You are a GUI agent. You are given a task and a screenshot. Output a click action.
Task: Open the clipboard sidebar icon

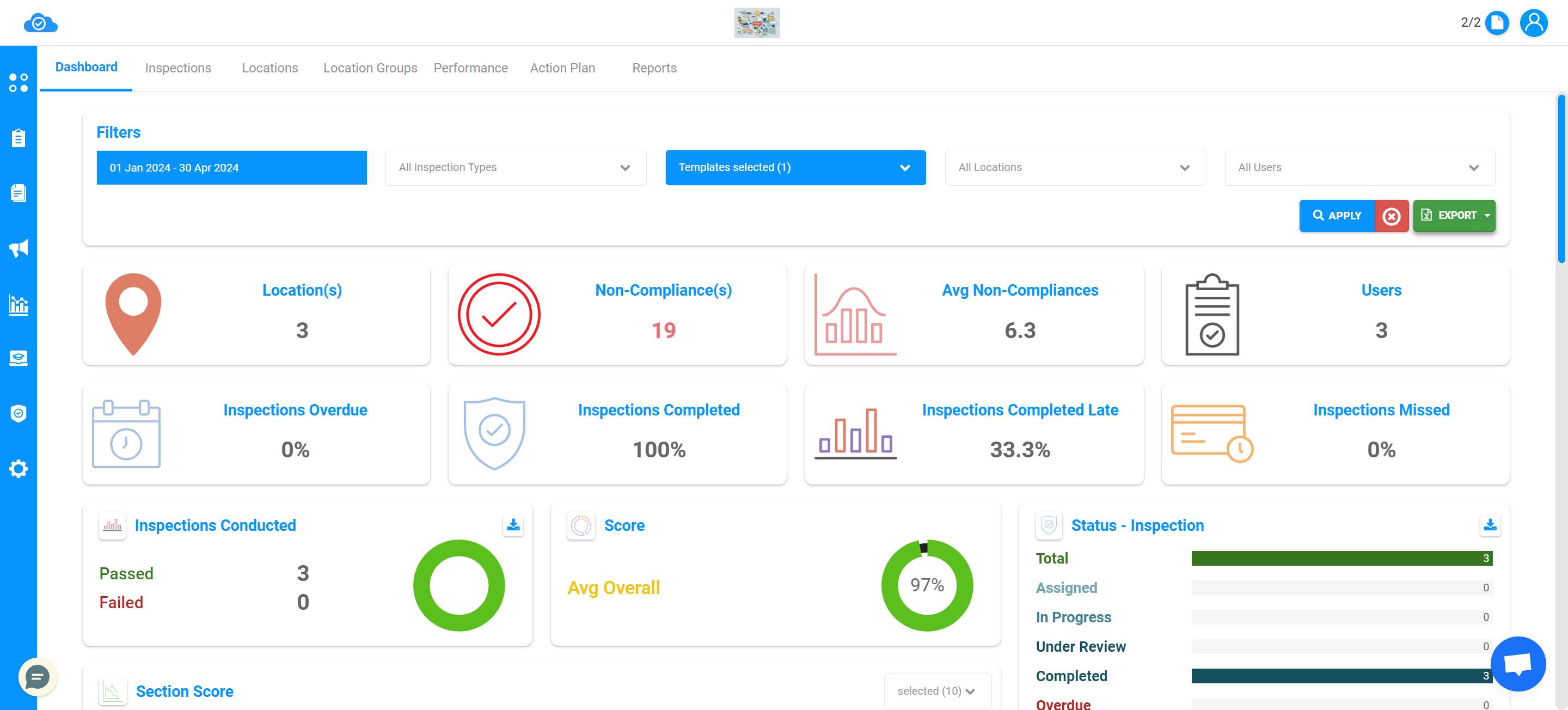pos(19,138)
